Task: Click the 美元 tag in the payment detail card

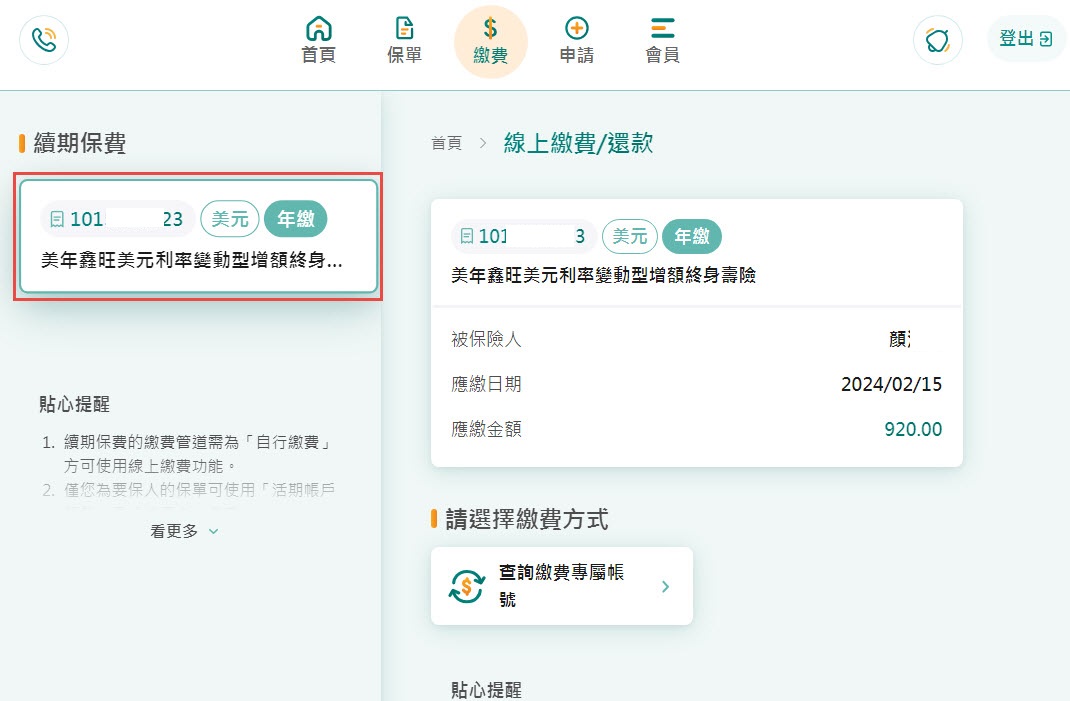Action: (630, 236)
